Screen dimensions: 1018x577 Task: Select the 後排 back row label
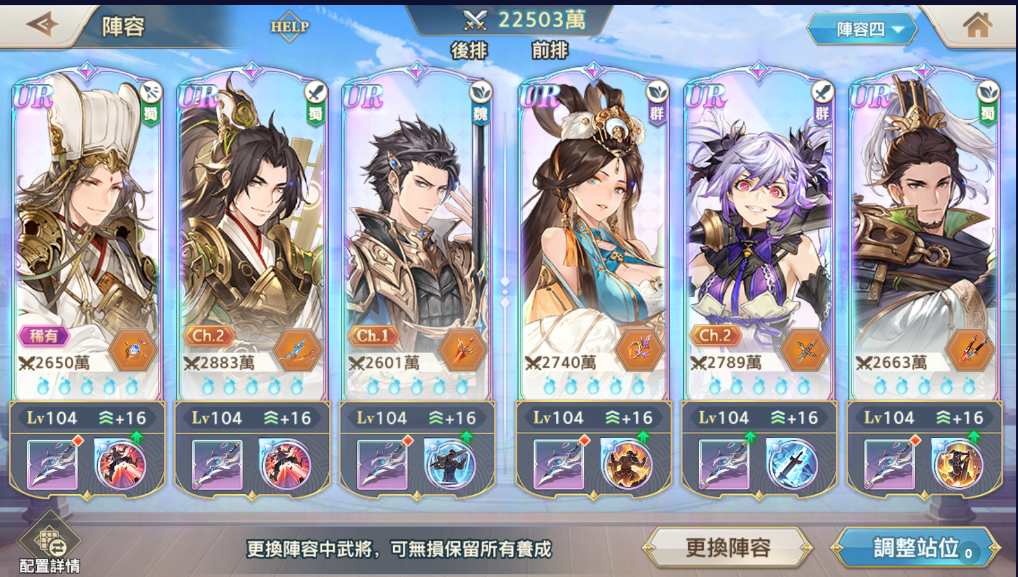click(469, 51)
